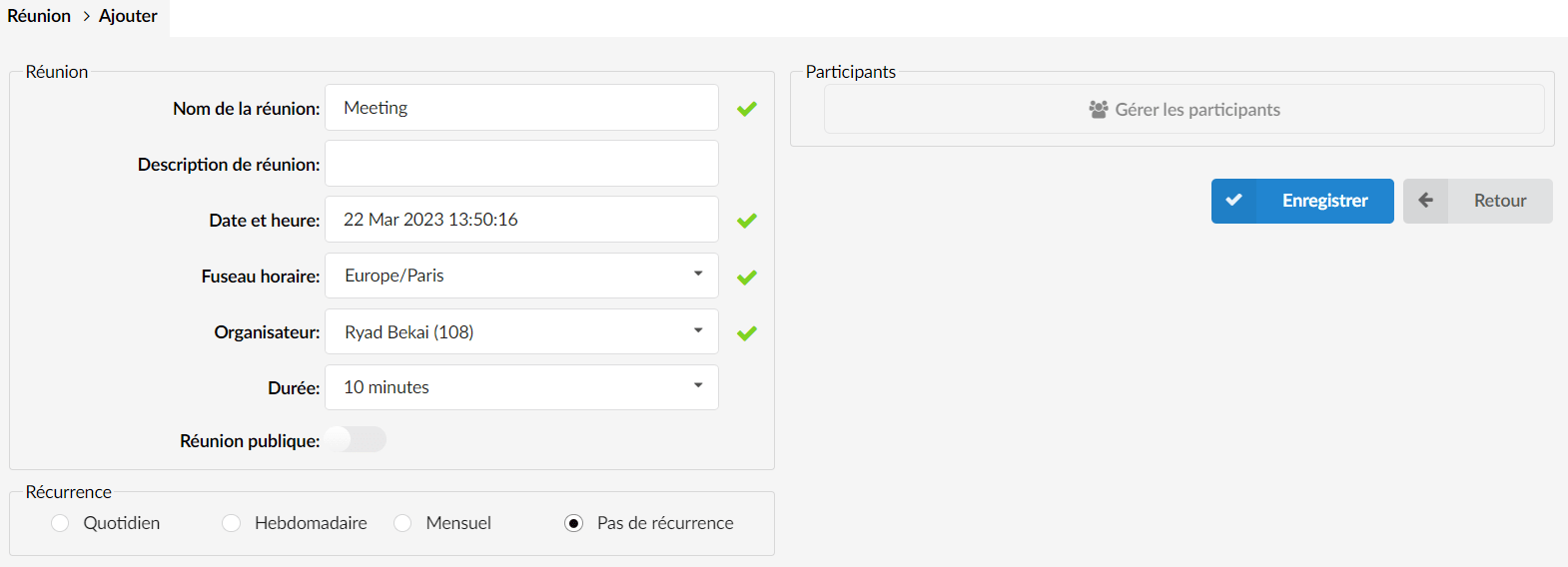1568x567 pixels.
Task: Toggle the Réunion publique switch
Action: pos(356,439)
